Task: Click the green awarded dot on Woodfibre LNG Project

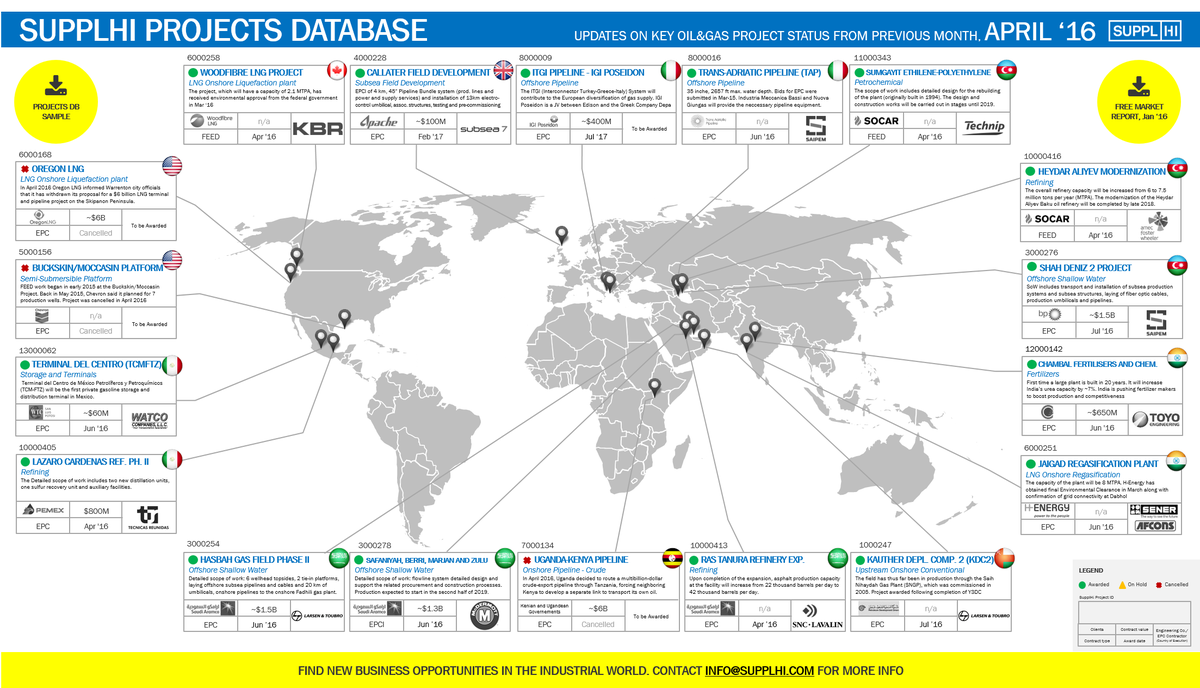Action: coord(193,73)
